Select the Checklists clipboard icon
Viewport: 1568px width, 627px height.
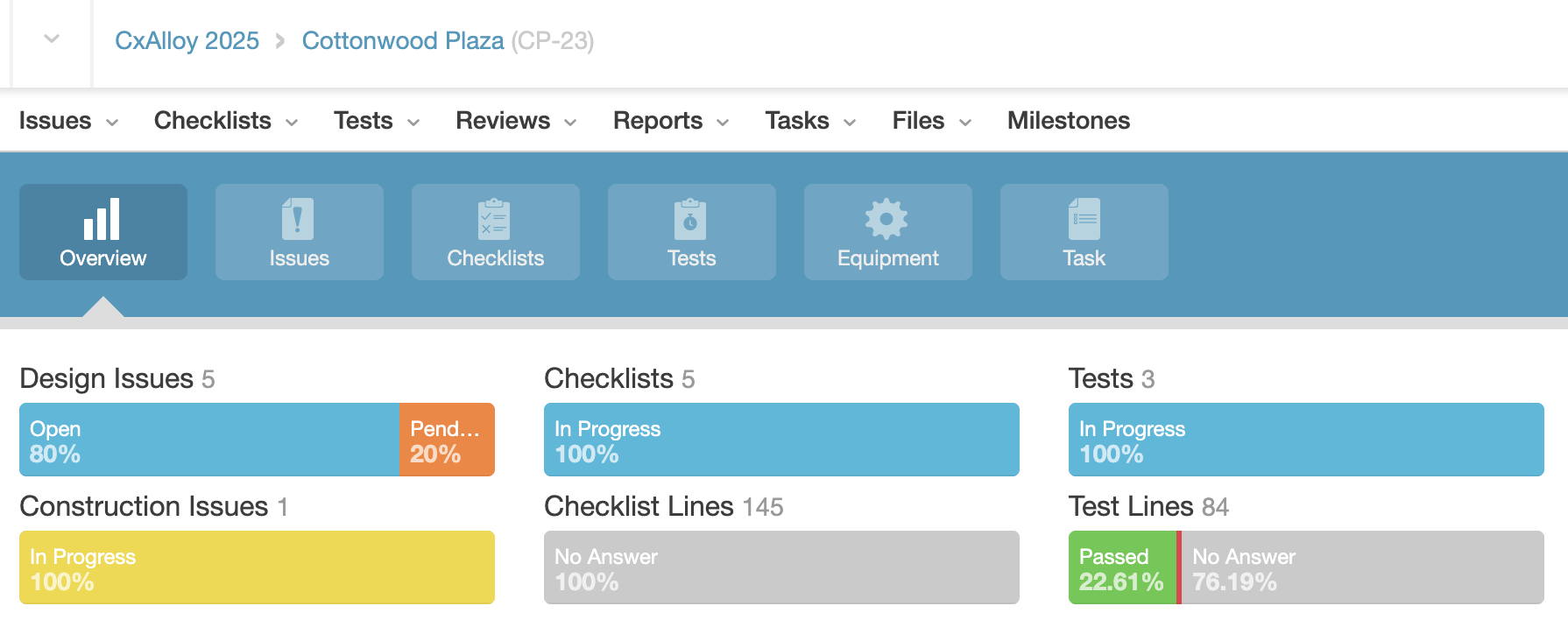495,220
